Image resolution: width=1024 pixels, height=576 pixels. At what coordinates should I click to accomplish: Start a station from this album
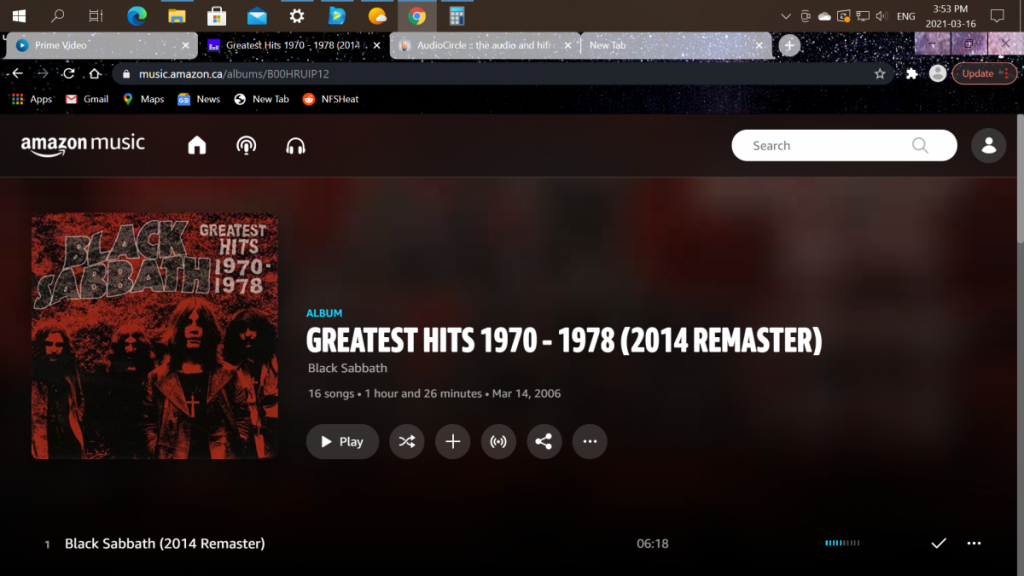(x=498, y=441)
